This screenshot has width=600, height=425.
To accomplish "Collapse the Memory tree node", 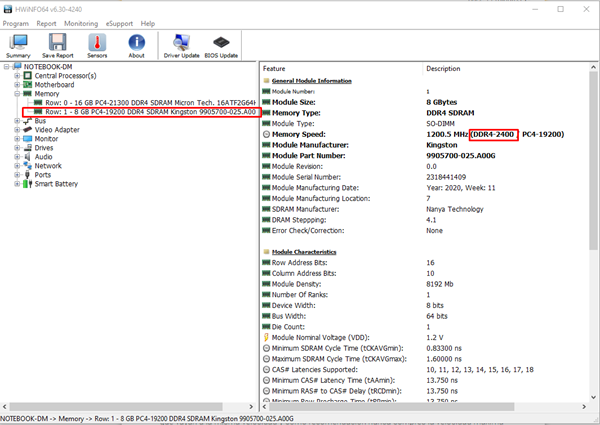I will 17,93.
